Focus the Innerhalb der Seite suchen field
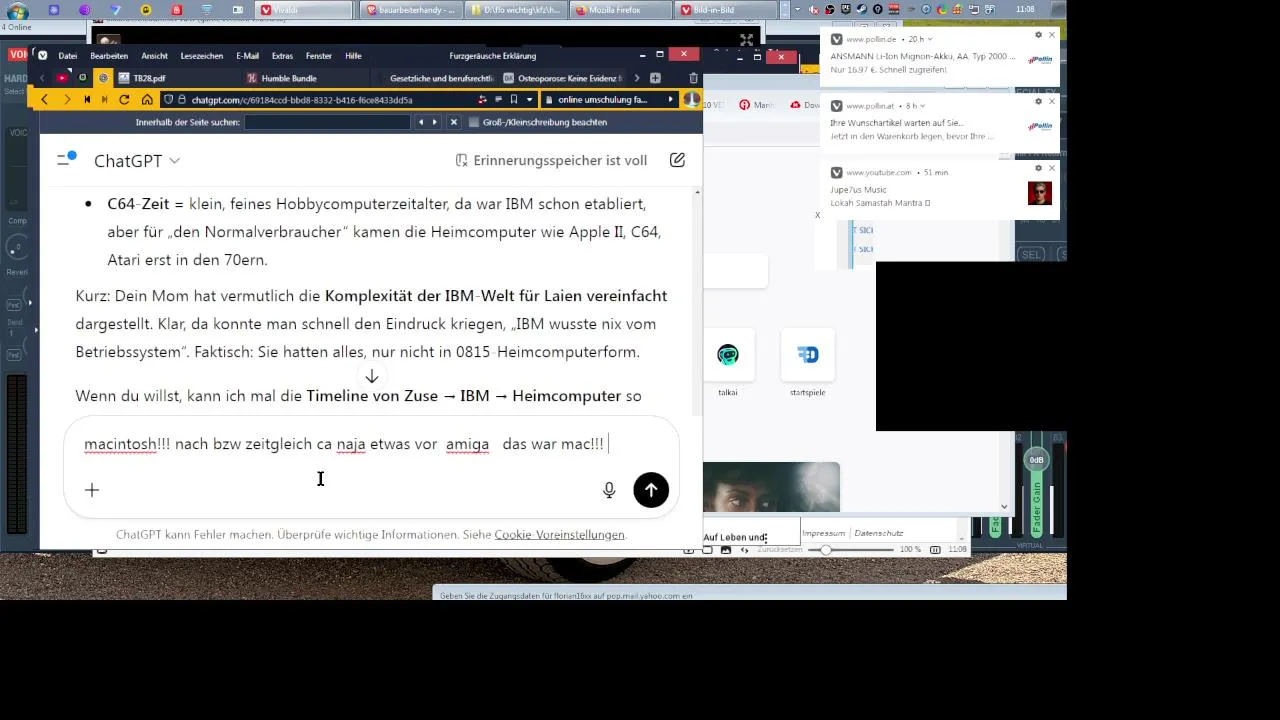Image resolution: width=1280 pixels, height=720 pixels. point(327,122)
